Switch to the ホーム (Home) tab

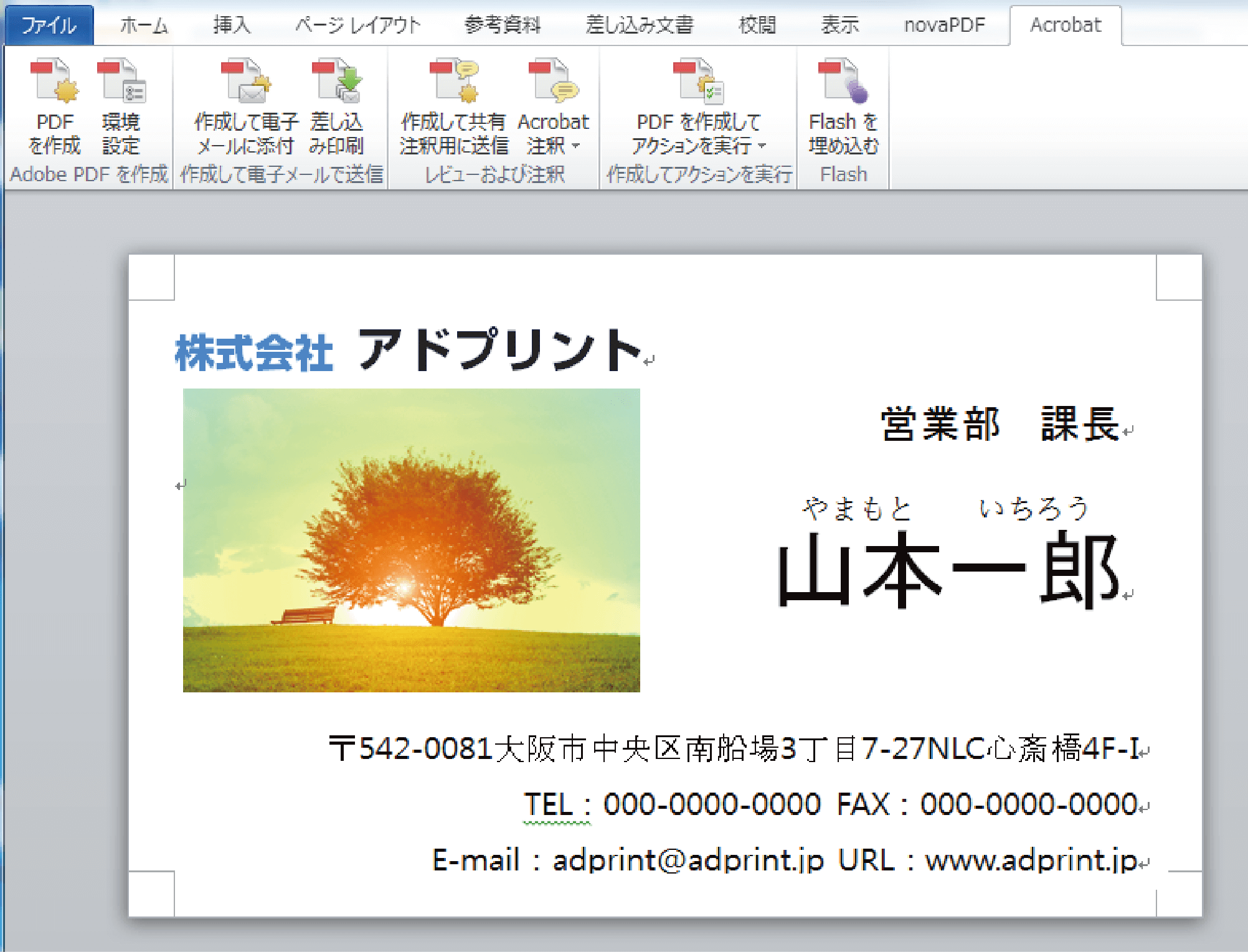[144, 26]
